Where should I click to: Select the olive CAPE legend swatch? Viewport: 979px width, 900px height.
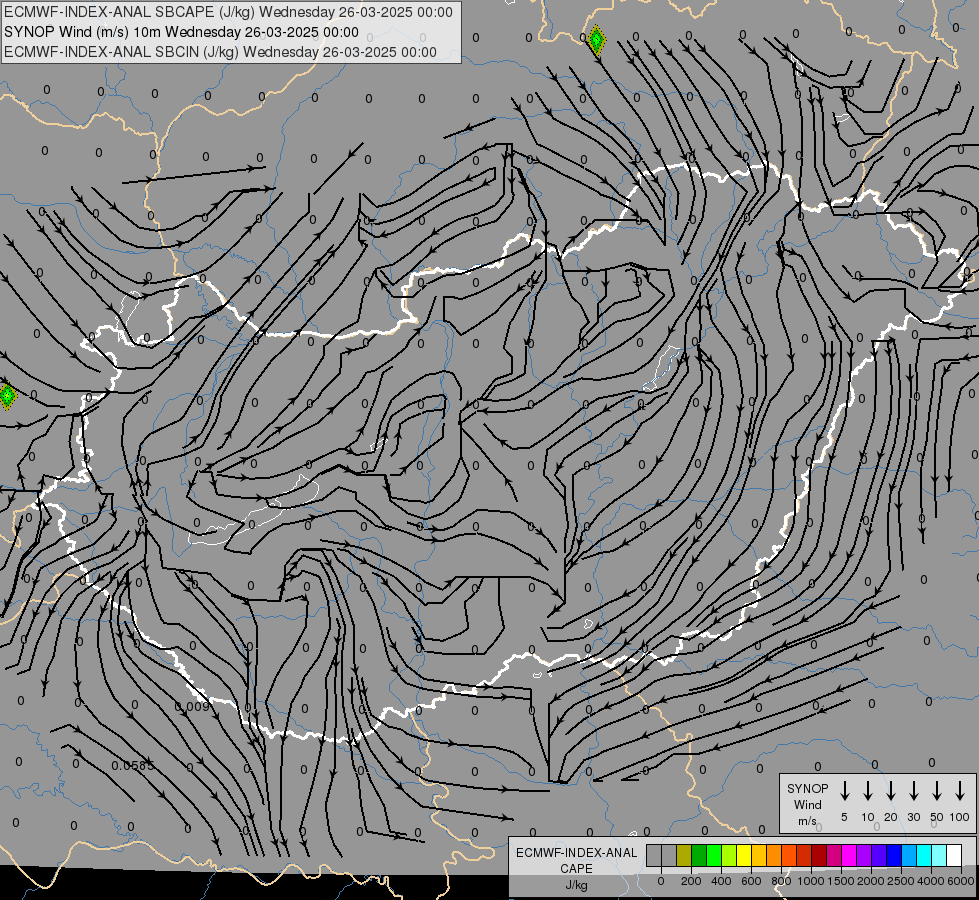(684, 855)
